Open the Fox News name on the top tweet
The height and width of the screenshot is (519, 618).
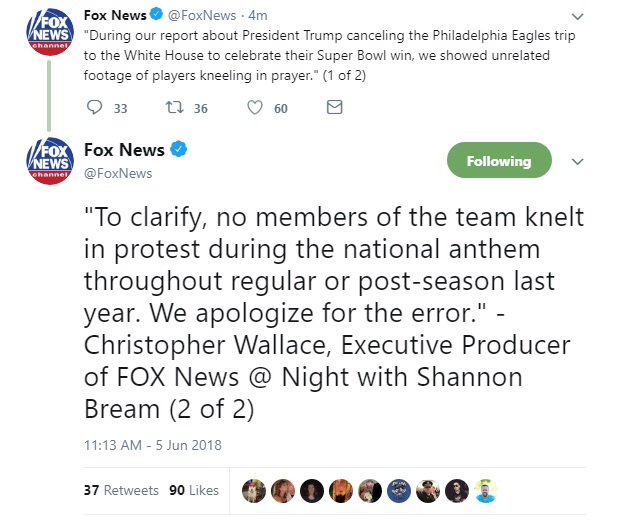pyautogui.click(x=115, y=15)
